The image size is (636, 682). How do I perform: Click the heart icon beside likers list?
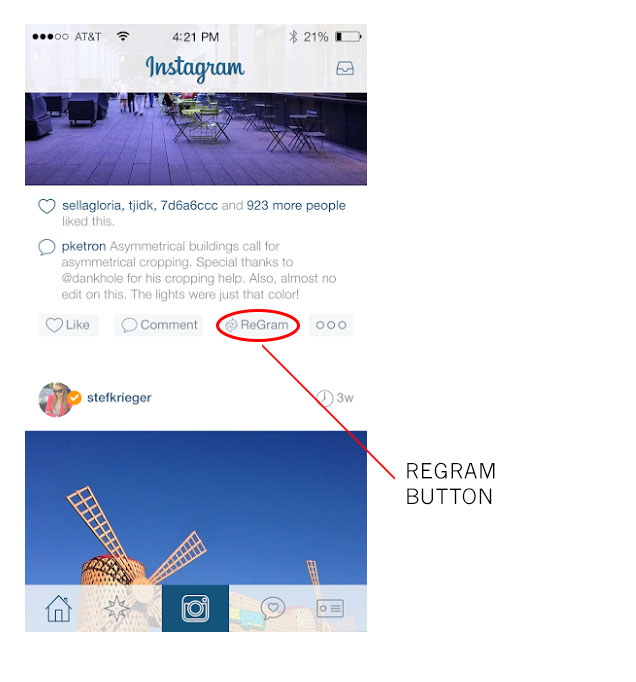click(x=47, y=206)
